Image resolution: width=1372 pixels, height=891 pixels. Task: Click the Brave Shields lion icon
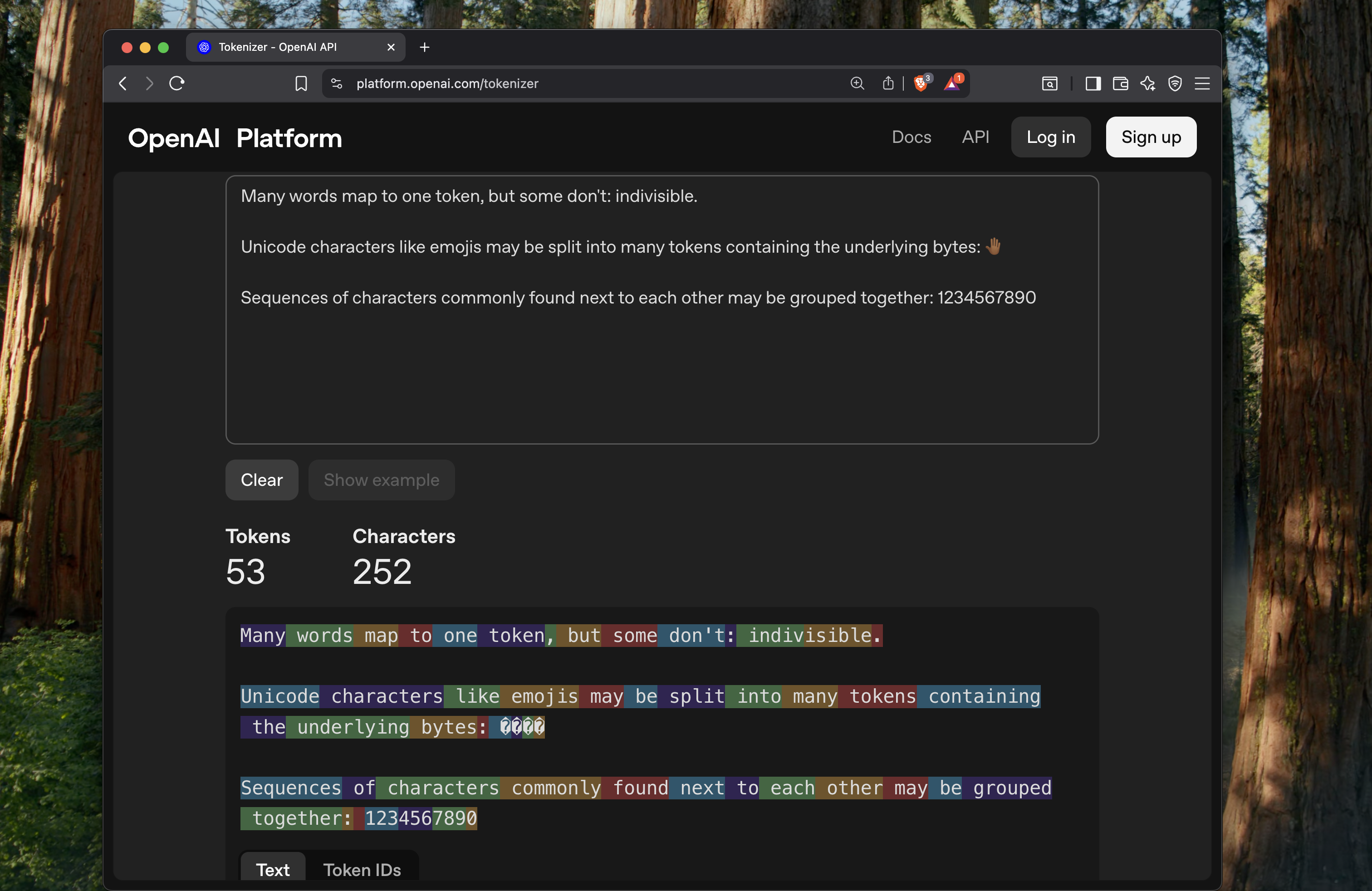coord(921,83)
